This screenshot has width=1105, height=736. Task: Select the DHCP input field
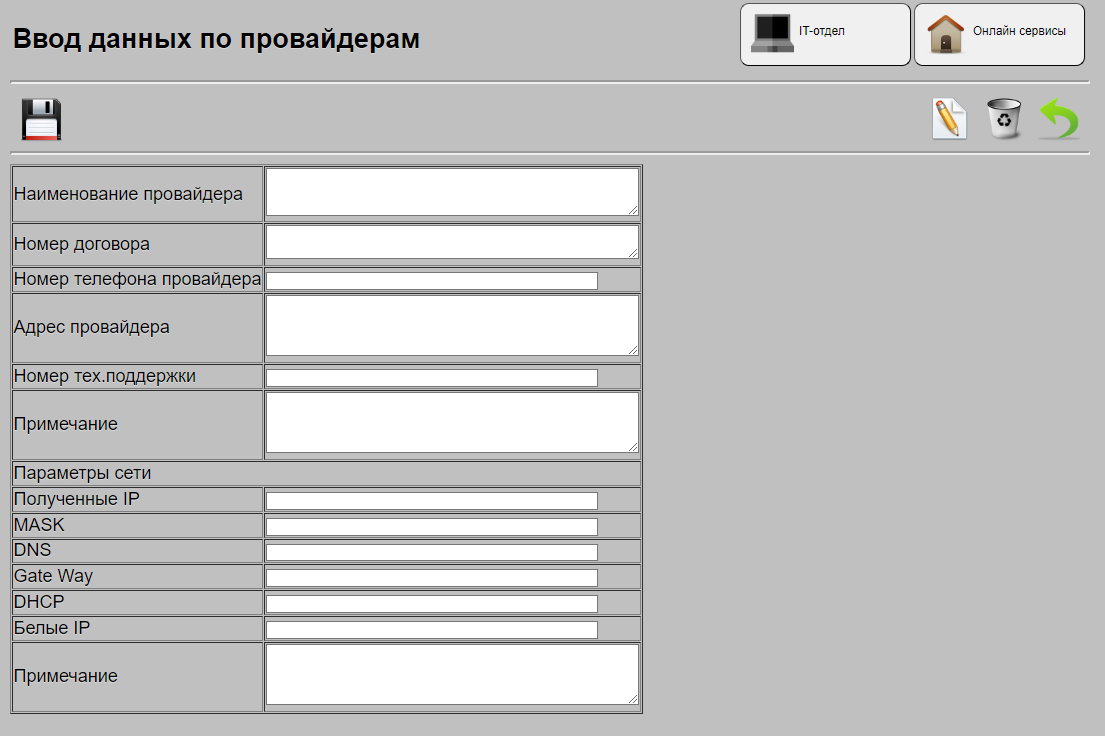[430, 603]
